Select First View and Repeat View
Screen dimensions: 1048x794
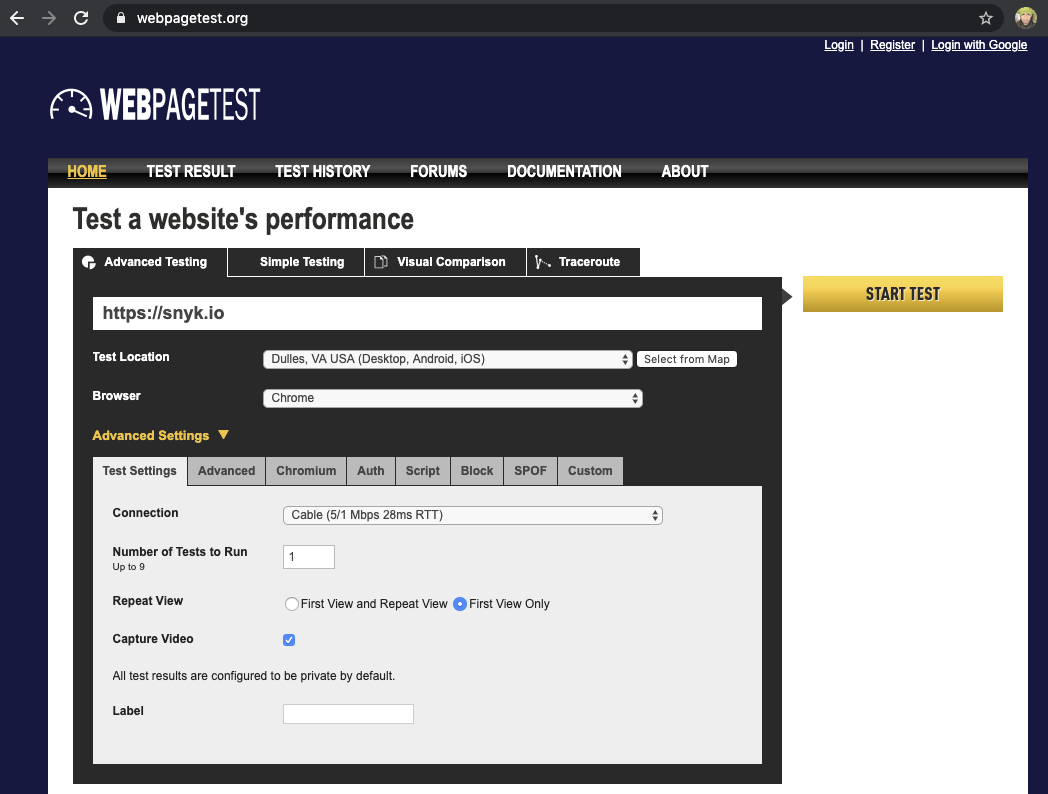(x=291, y=604)
